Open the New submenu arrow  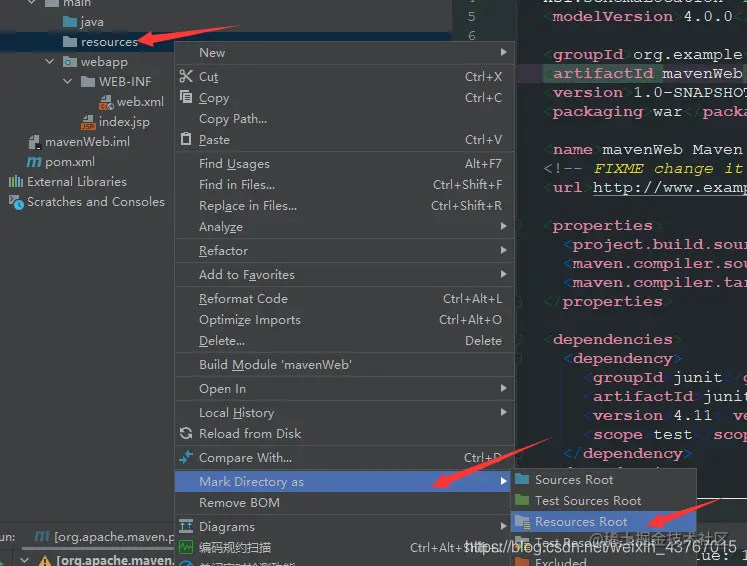(504, 52)
